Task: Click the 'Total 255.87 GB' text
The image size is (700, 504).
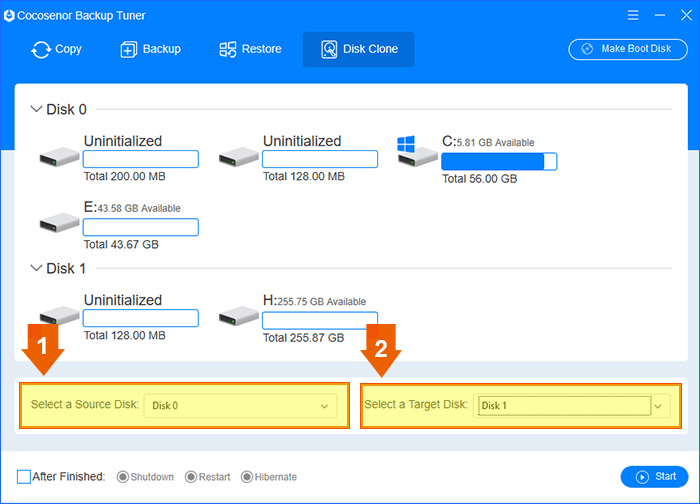Action: (303, 338)
